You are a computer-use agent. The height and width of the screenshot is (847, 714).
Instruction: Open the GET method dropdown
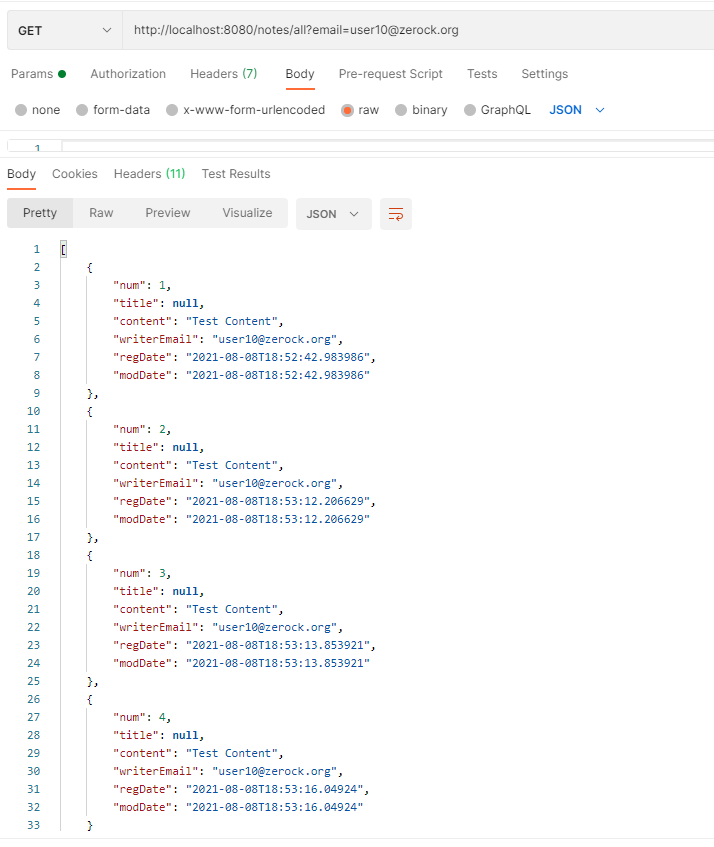click(65, 30)
